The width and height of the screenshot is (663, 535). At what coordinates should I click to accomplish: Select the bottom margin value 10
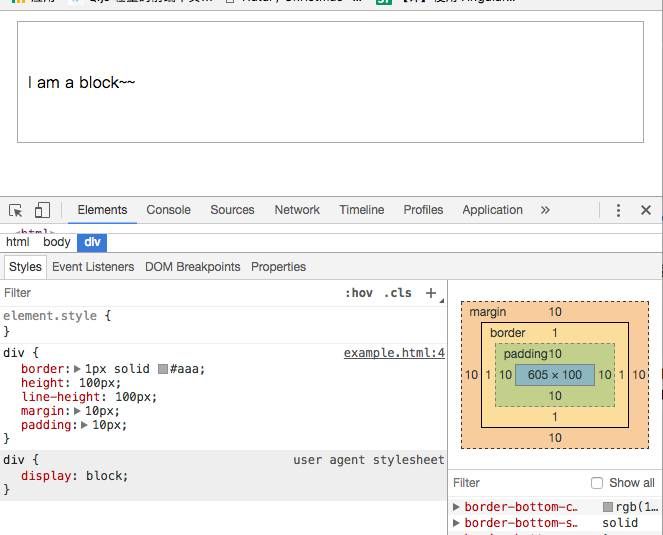tap(555, 438)
